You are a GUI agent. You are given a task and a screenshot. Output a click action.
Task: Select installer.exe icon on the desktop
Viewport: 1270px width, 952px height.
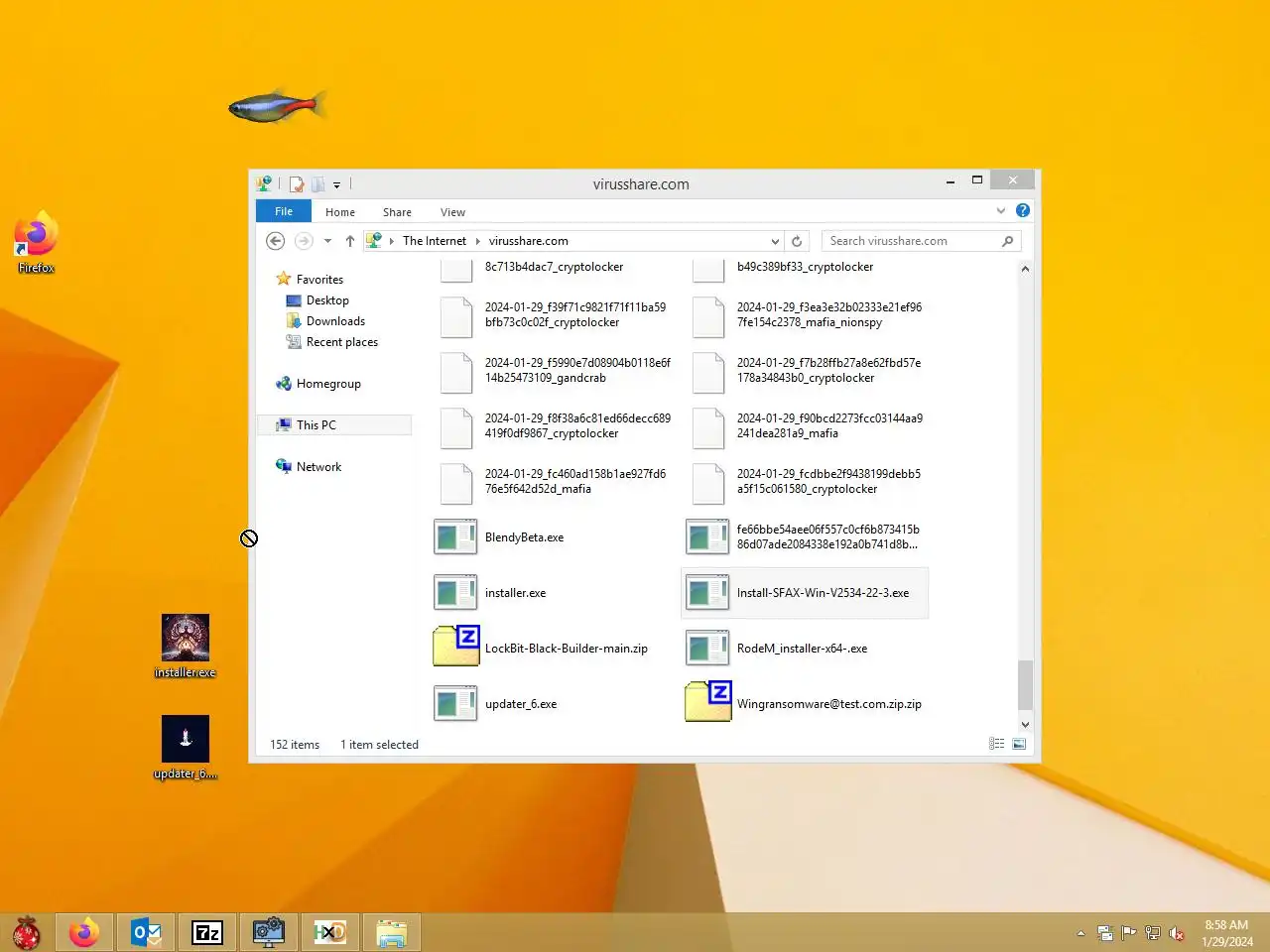click(186, 647)
